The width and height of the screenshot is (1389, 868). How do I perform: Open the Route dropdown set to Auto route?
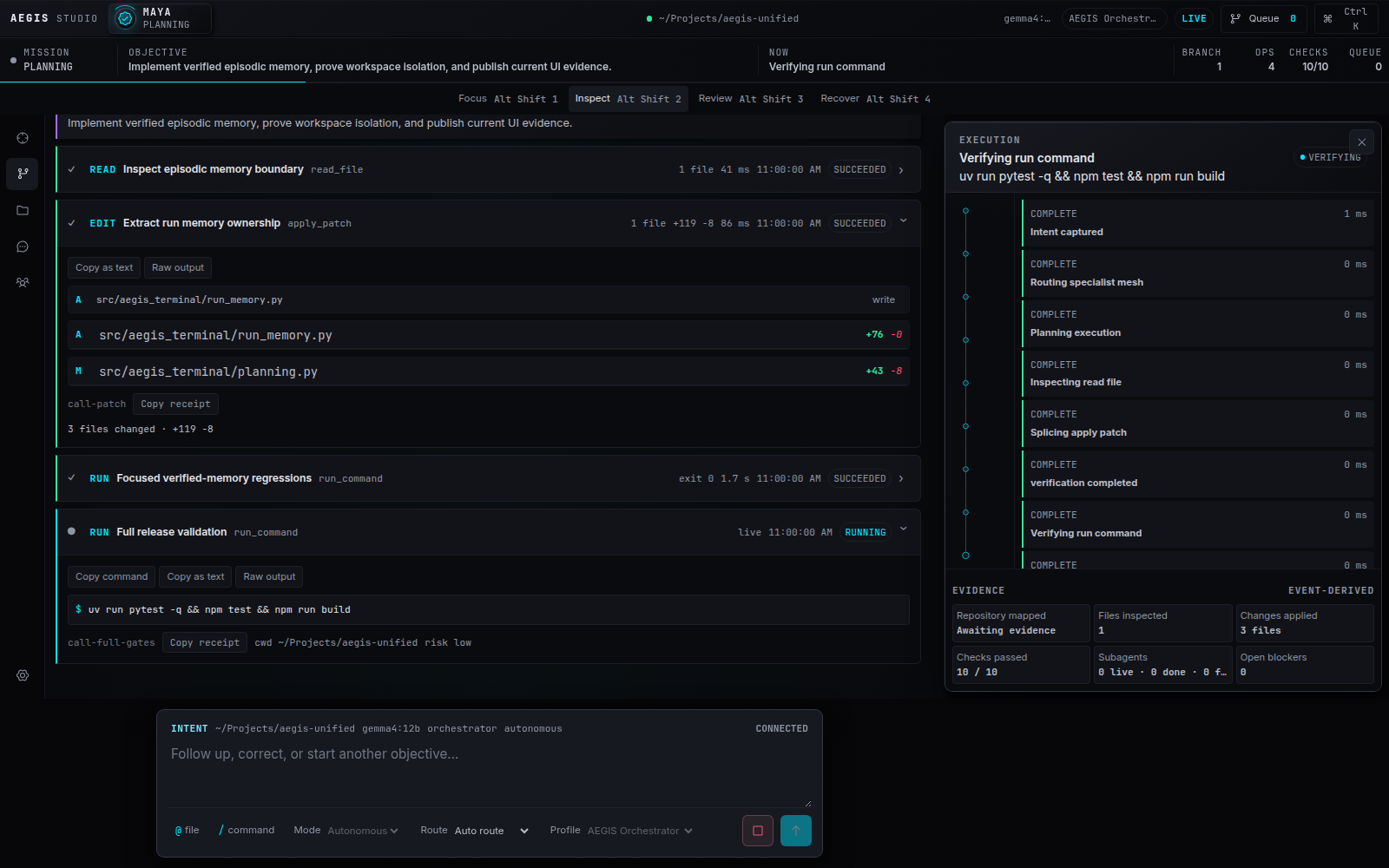coord(491,831)
